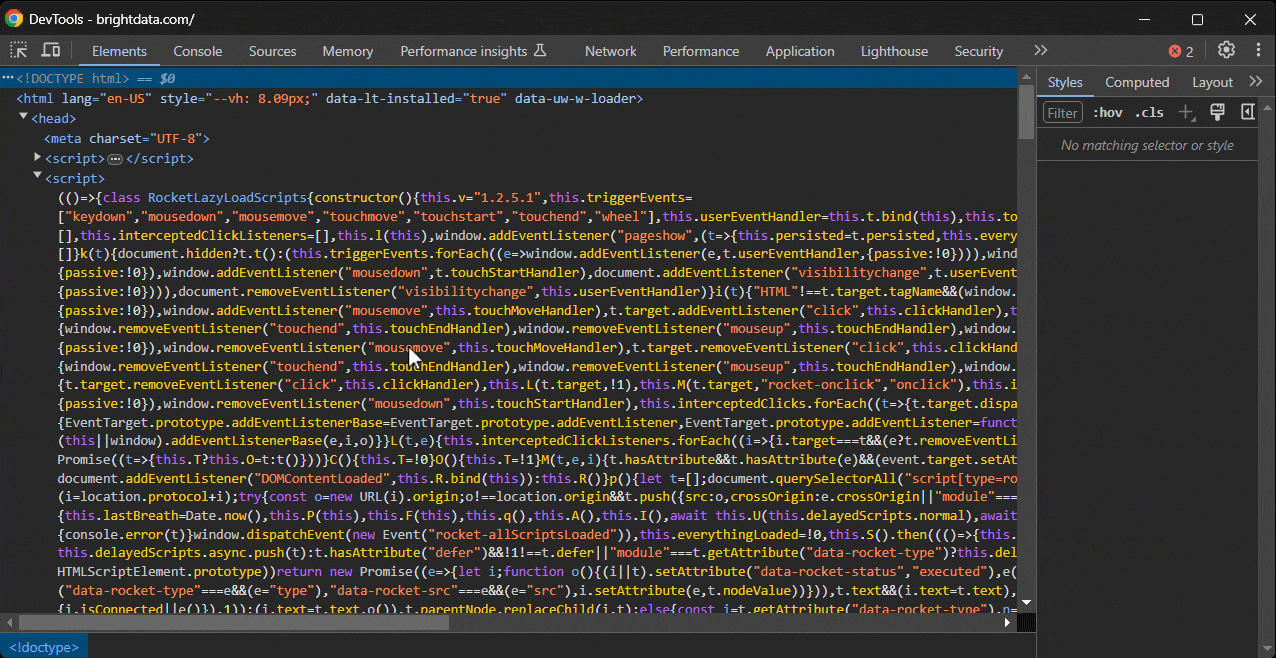1276x658 pixels.
Task: Click the computed styles sidebar icon
Action: (x=1247, y=112)
